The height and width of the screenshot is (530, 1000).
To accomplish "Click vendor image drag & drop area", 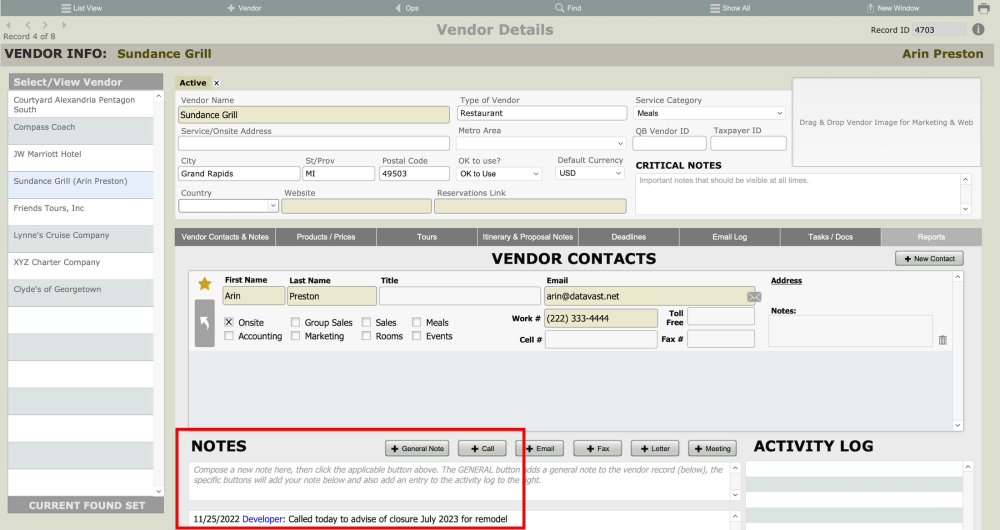I will click(x=886, y=122).
